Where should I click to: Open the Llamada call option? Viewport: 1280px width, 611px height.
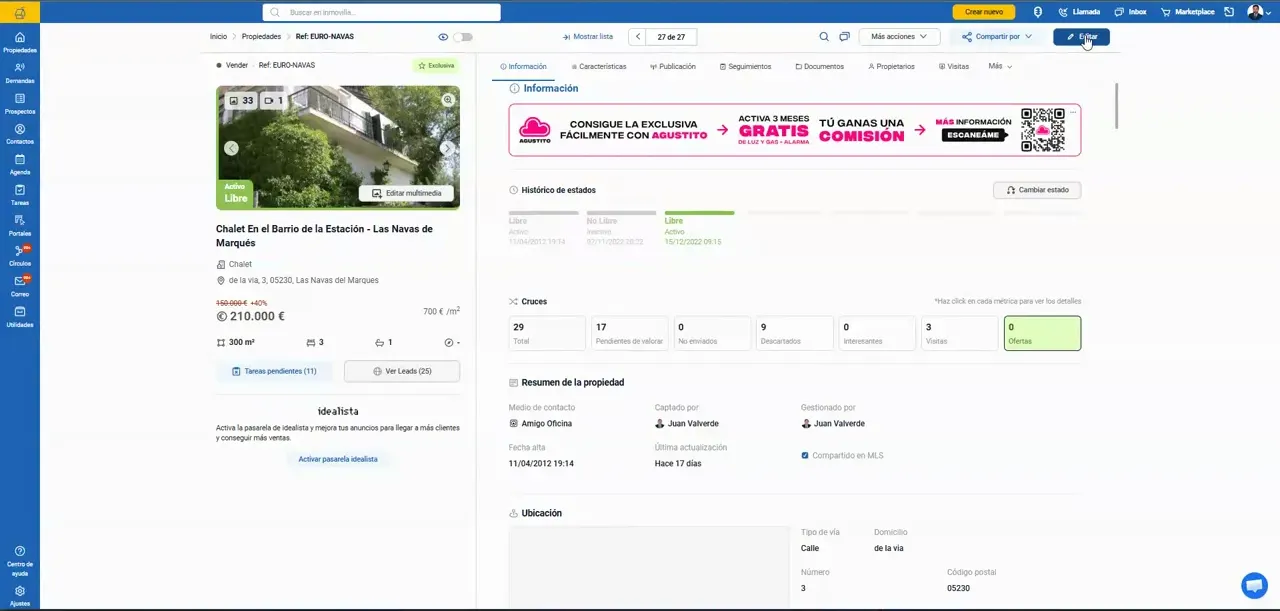1079,12
